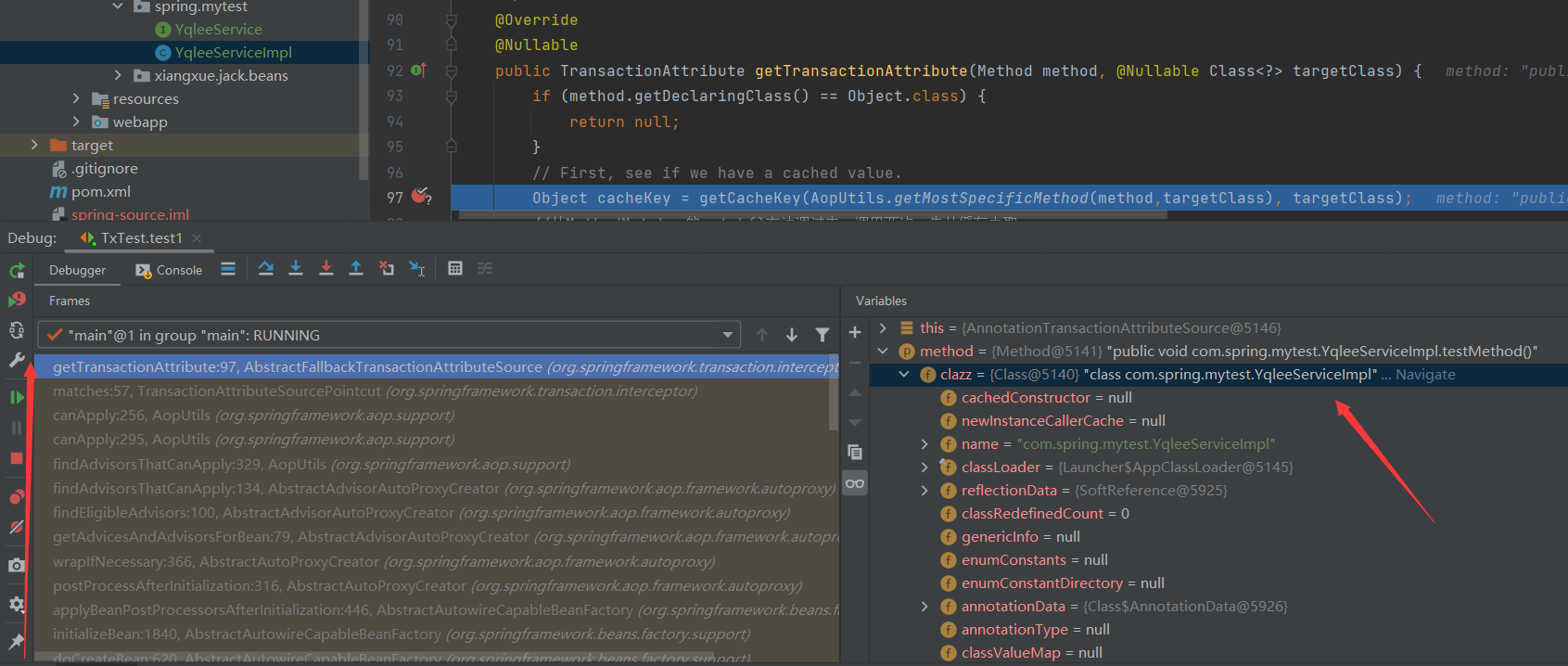Remove the selected watch with the minus icon

[x=855, y=363]
